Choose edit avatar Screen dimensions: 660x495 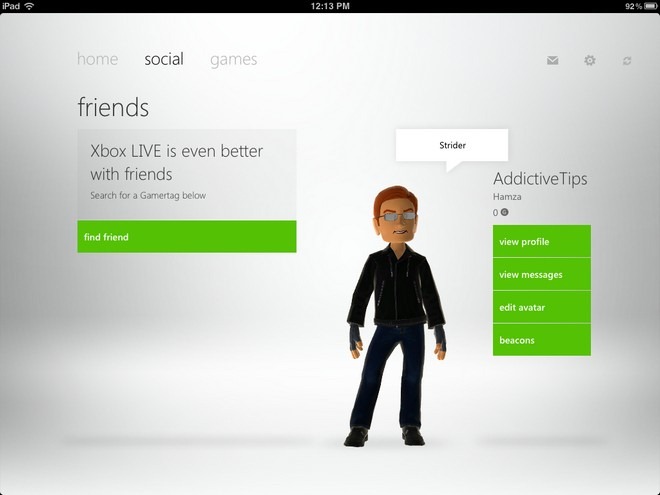[542, 307]
